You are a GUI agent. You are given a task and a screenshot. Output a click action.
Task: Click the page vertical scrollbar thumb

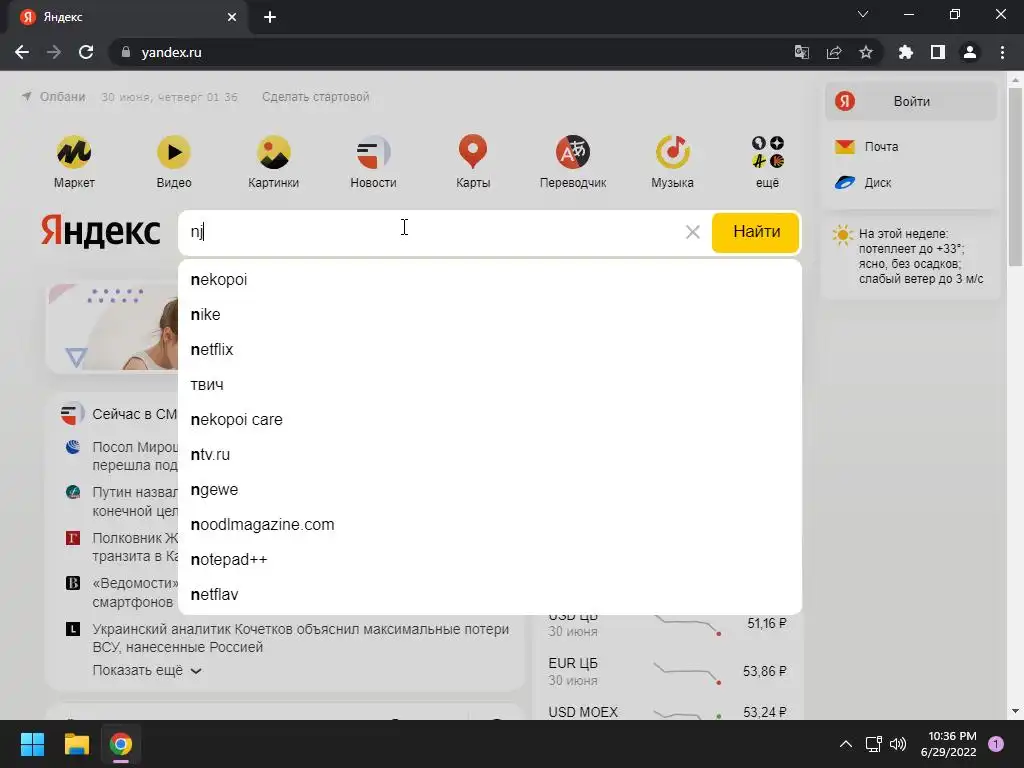[x=1015, y=176]
